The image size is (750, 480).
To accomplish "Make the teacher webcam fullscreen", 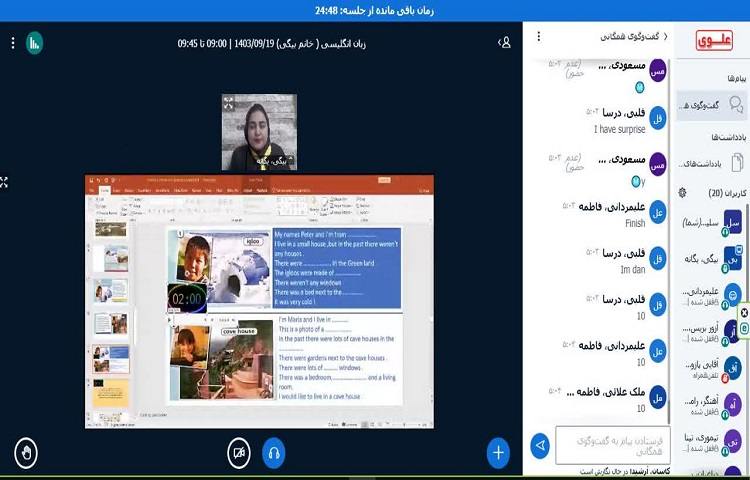I will click(x=229, y=103).
